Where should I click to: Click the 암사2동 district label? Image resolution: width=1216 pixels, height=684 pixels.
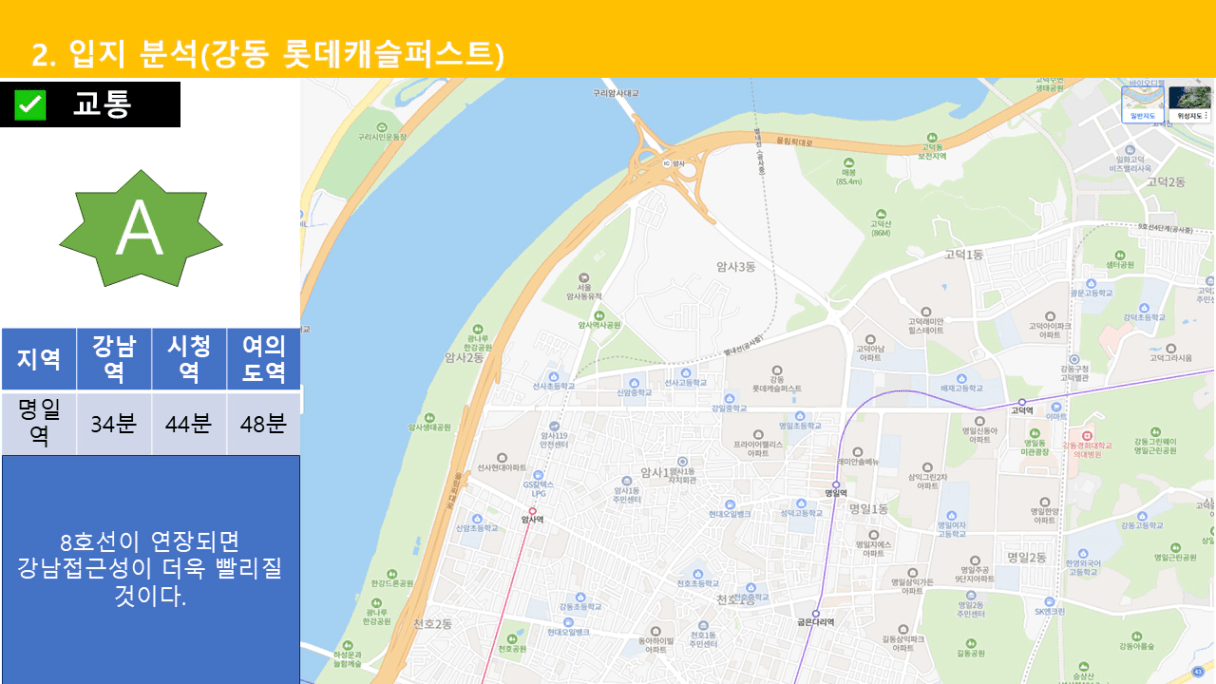(x=464, y=357)
